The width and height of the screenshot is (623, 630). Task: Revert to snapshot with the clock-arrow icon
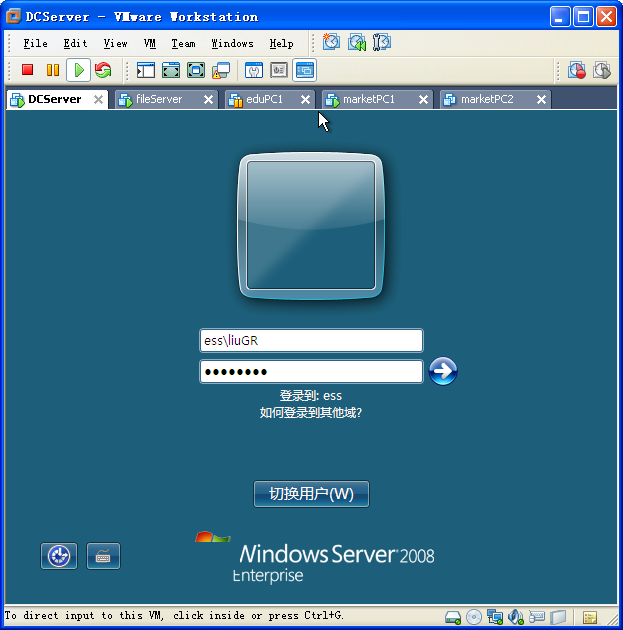357,42
